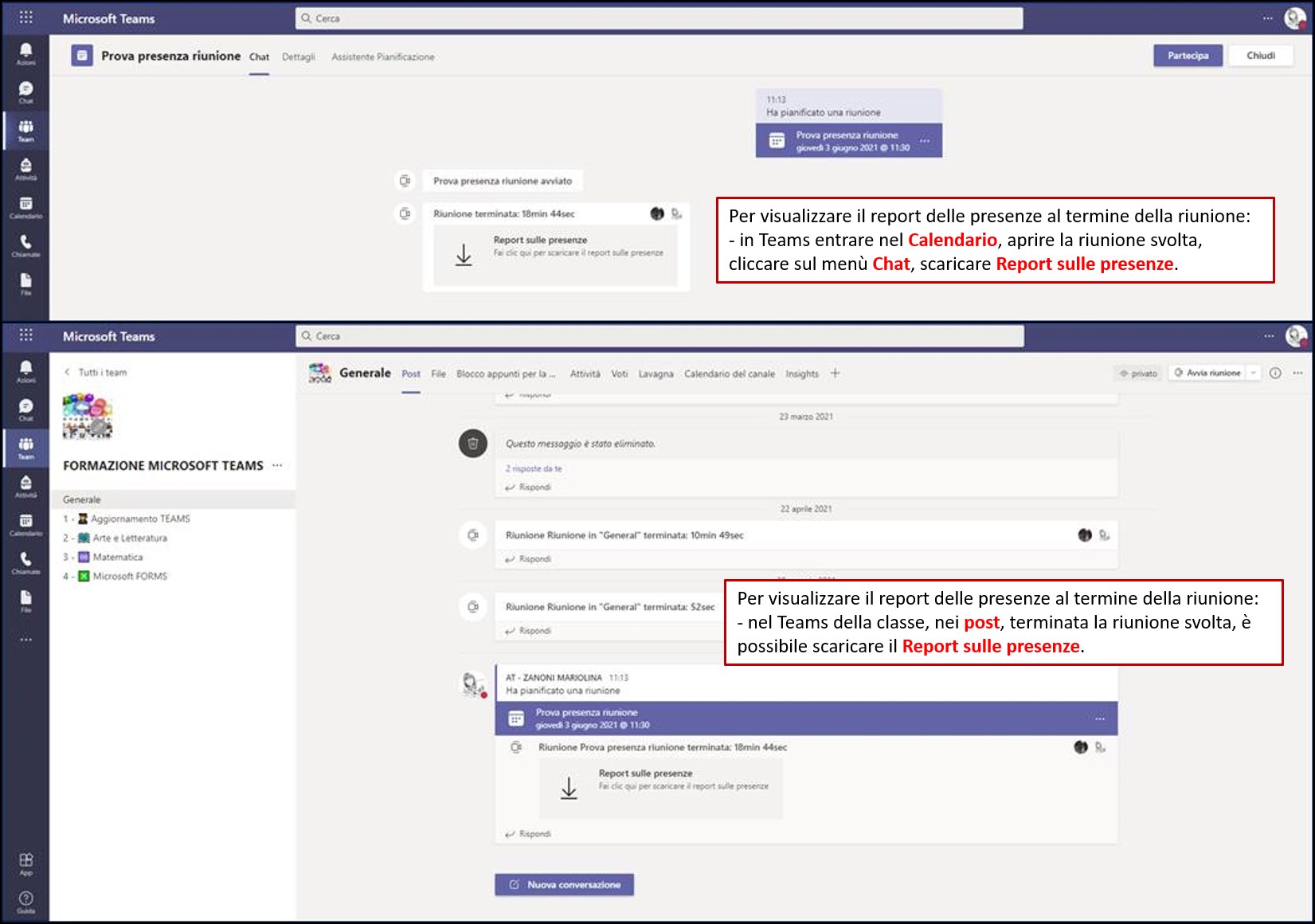Open Attività icon in bottom window sidebar
The image size is (1315, 924).
point(25,486)
